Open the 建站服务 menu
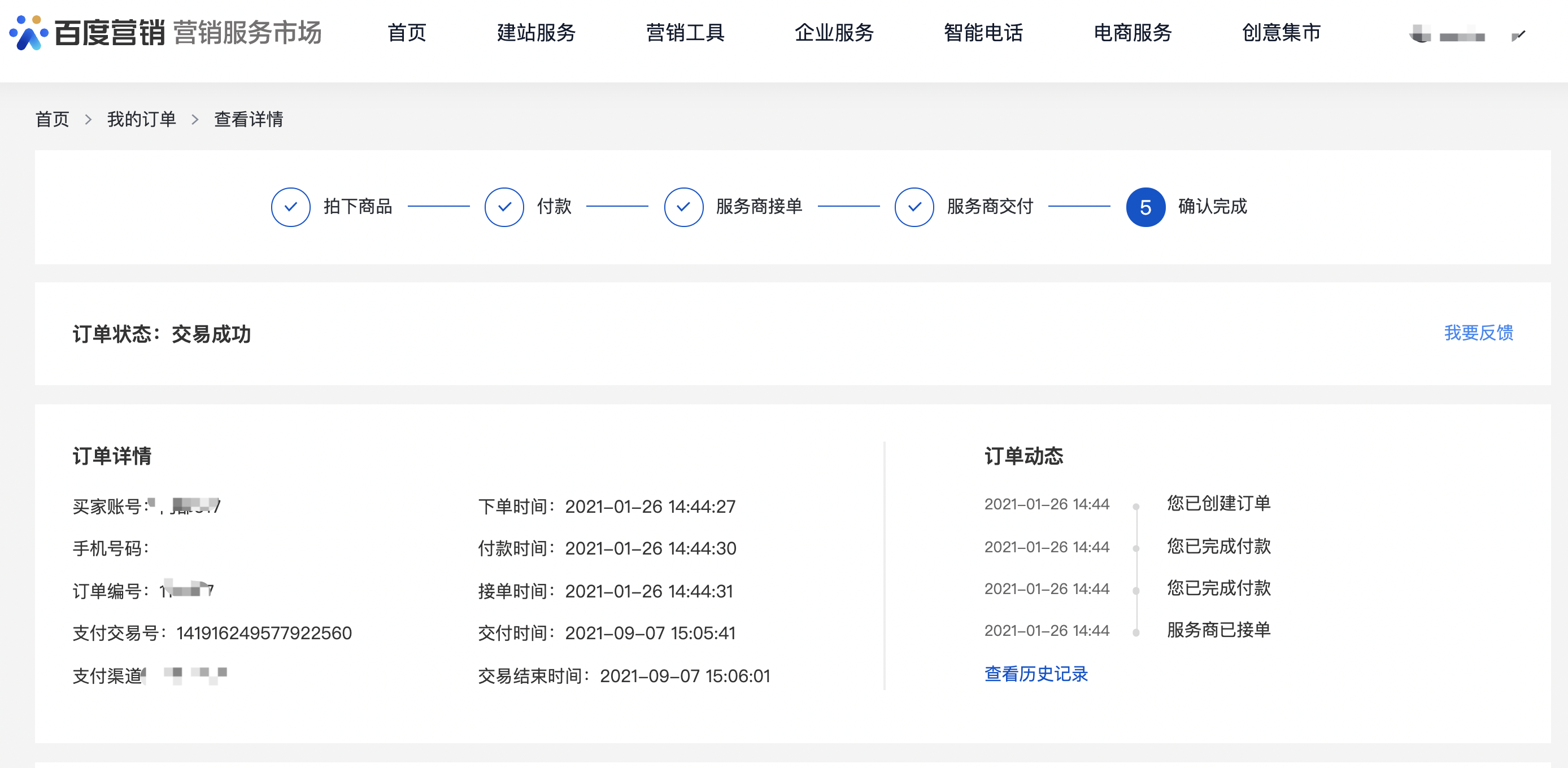Image resolution: width=1568 pixels, height=768 pixels. [535, 33]
